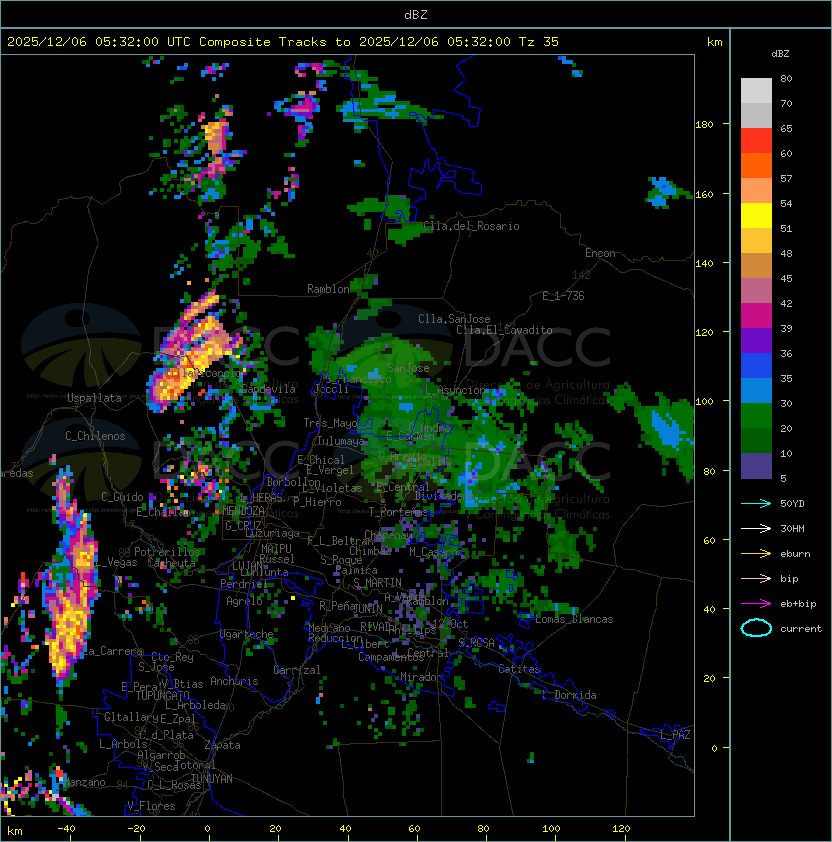Click the Agrelo map label
This screenshot has width=832, height=842.
244,601
